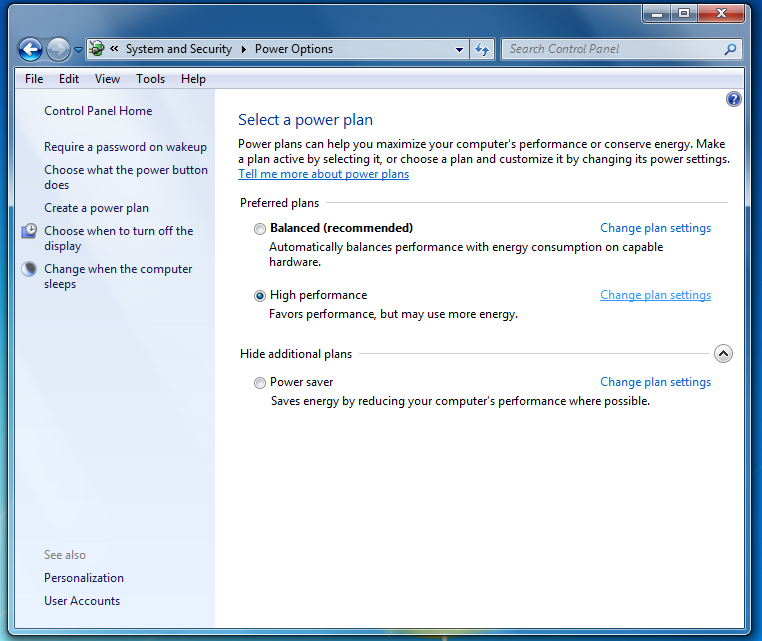Open Create a power plan
762x641 pixels.
click(96, 208)
